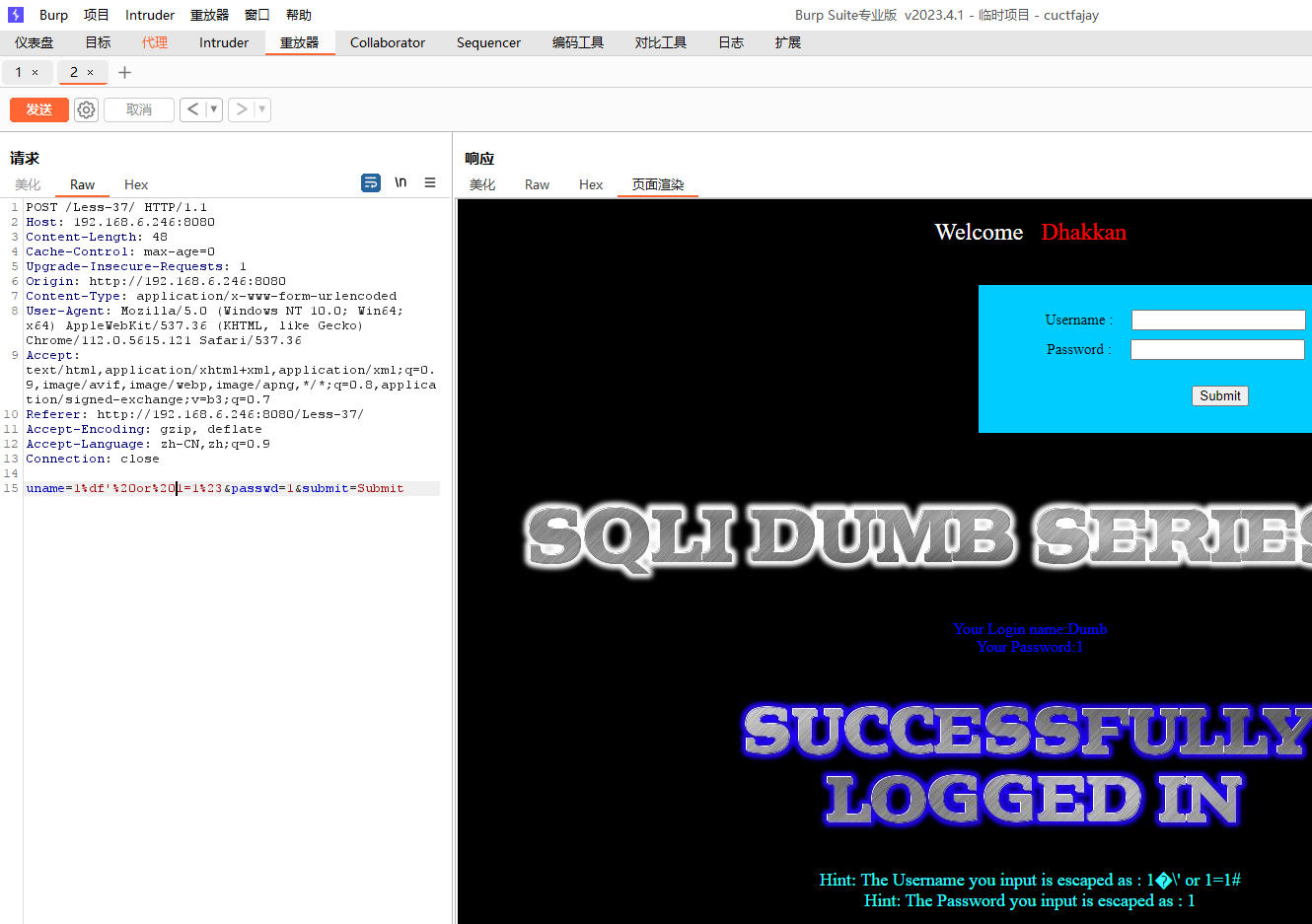
Task: Switch to the Intruder main tab
Action: (224, 42)
